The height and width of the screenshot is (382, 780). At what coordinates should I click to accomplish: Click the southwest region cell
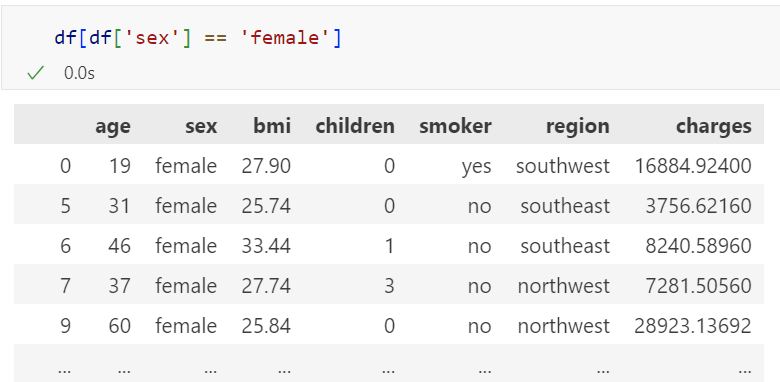563,166
